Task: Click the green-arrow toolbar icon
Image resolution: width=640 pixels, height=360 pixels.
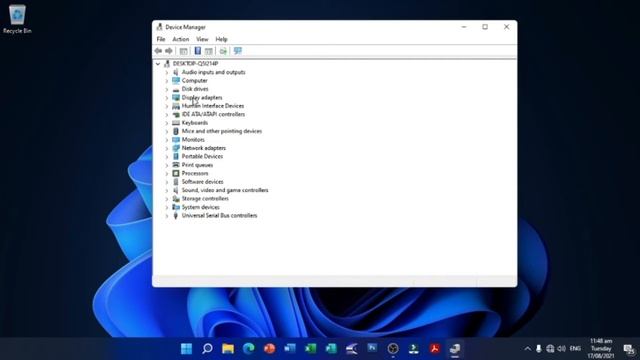Action: (x=223, y=51)
